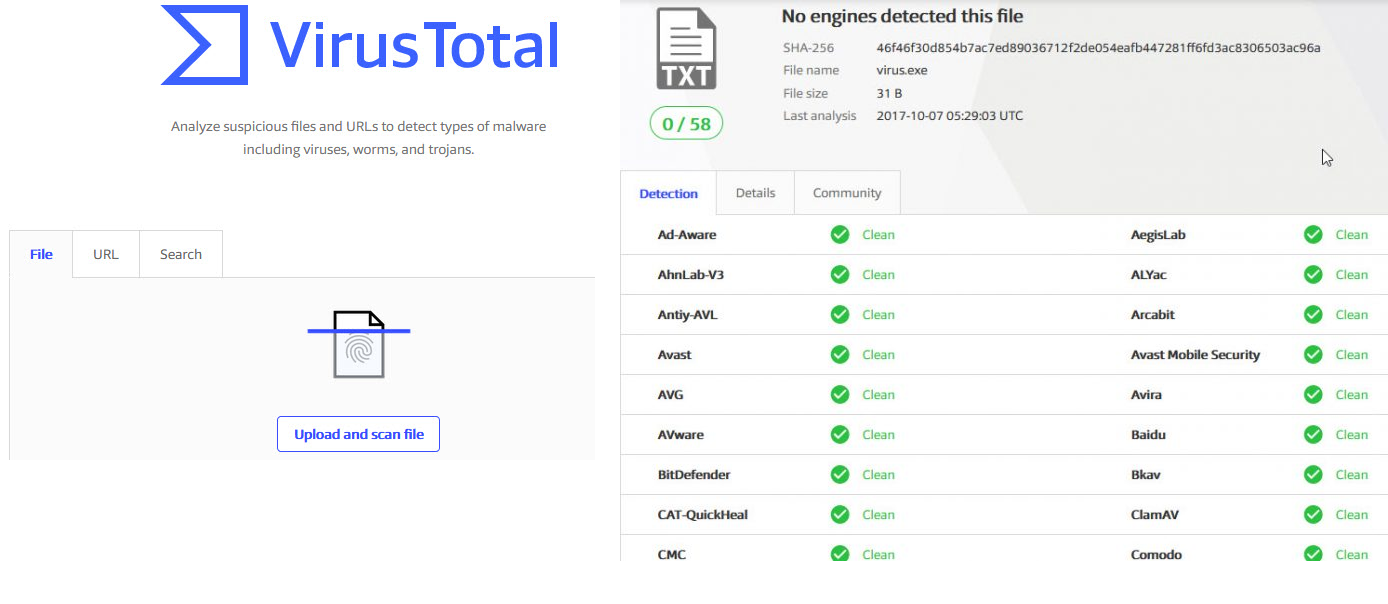Click green check icon for AVware
1388x604 pixels.
pos(840,434)
